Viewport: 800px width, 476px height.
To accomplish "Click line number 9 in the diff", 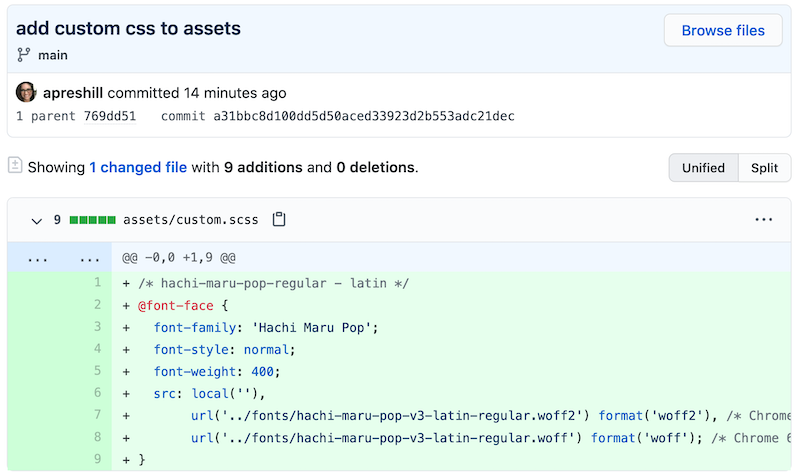I will point(97,459).
